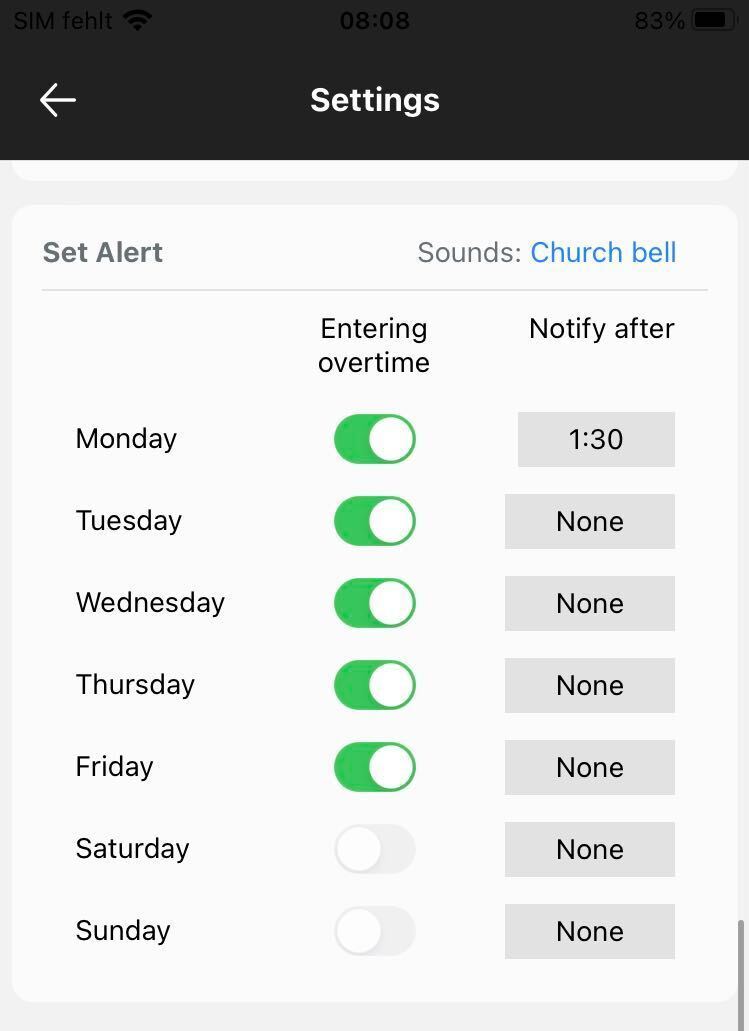Image resolution: width=749 pixels, height=1031 pixels.
Task: Turn on Sunday overtime toggle
Action: click(x=375, y=931)
